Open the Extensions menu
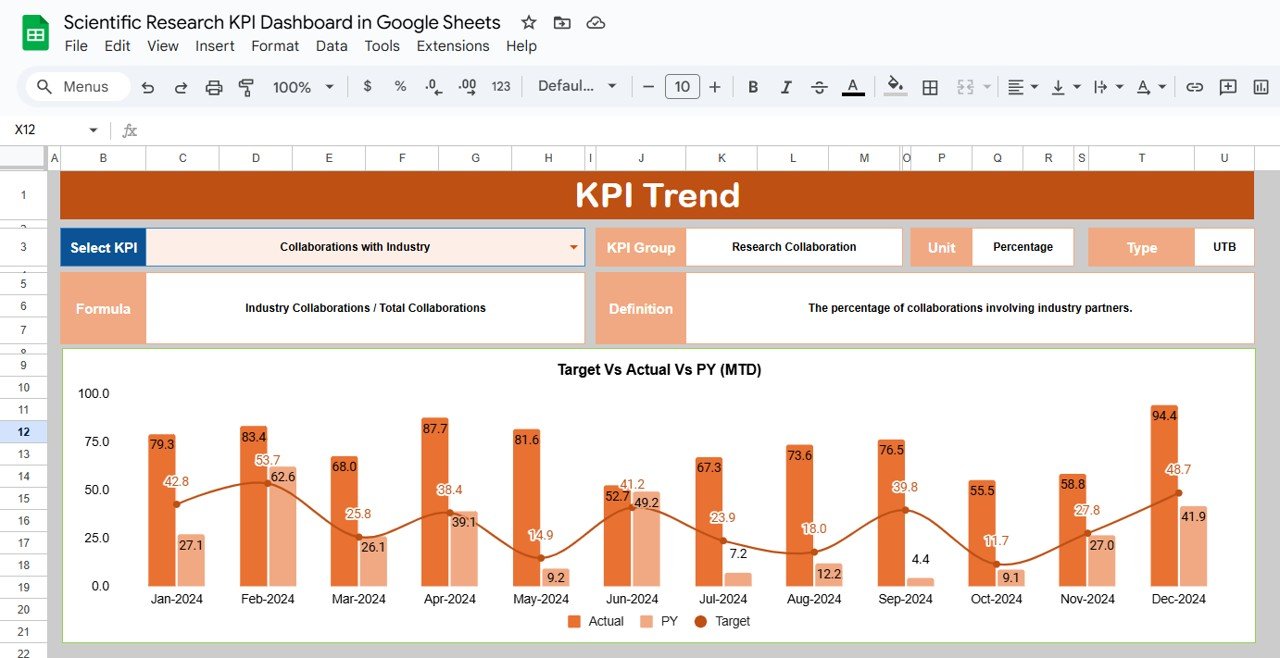Viewport: 1280px width, 658px height. click(x=452, y=46)
